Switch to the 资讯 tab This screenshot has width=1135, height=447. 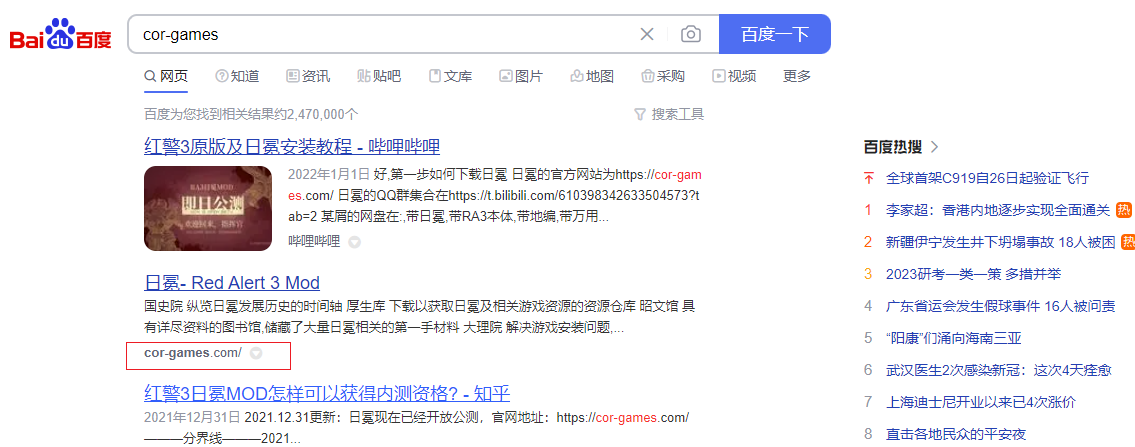[x=308, y=77]
